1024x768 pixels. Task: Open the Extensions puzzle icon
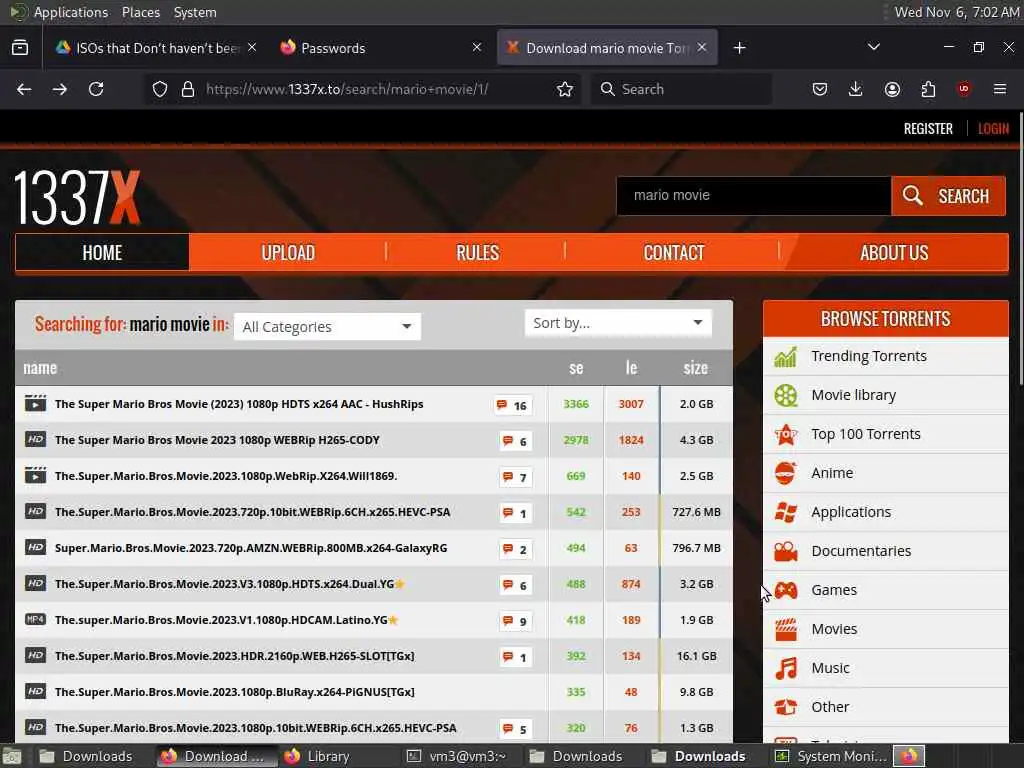(928, 89)
